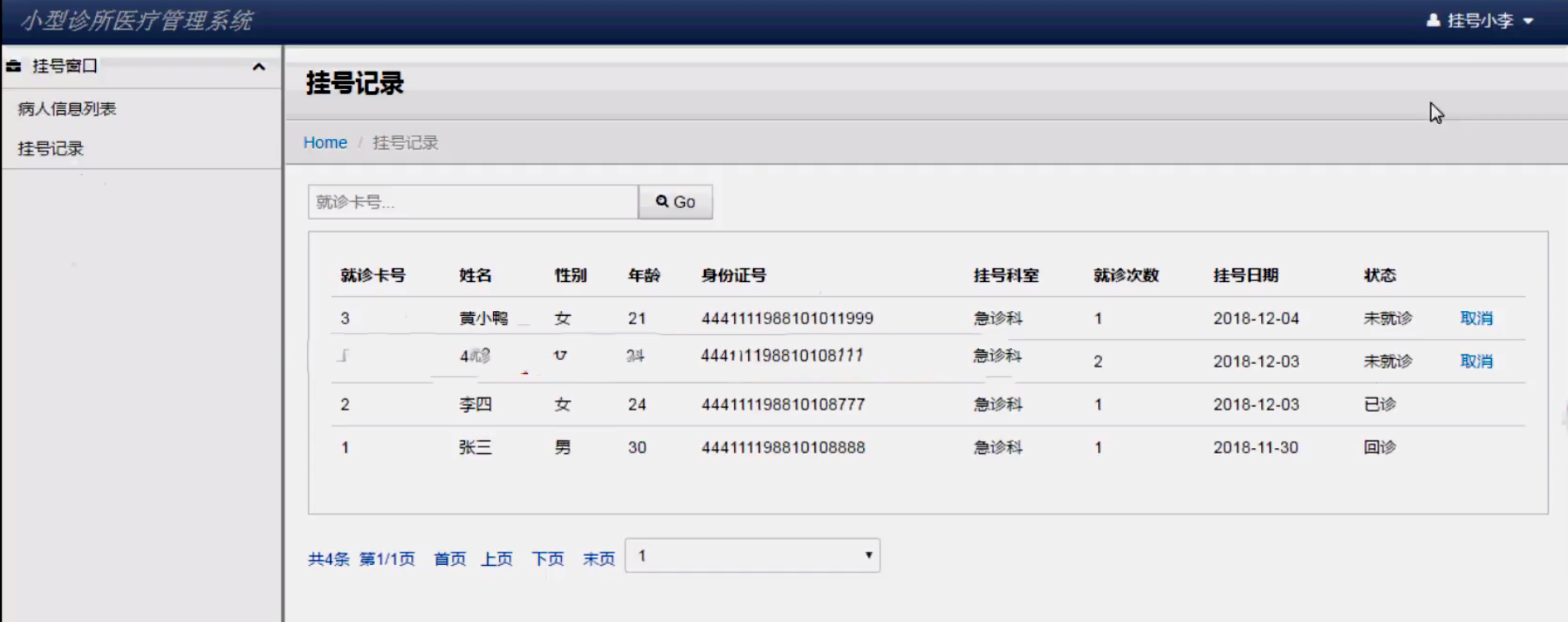Select the name cell 张三
Screen dimensions: 1568x622
pyautogui.click(x=476, y=447)
